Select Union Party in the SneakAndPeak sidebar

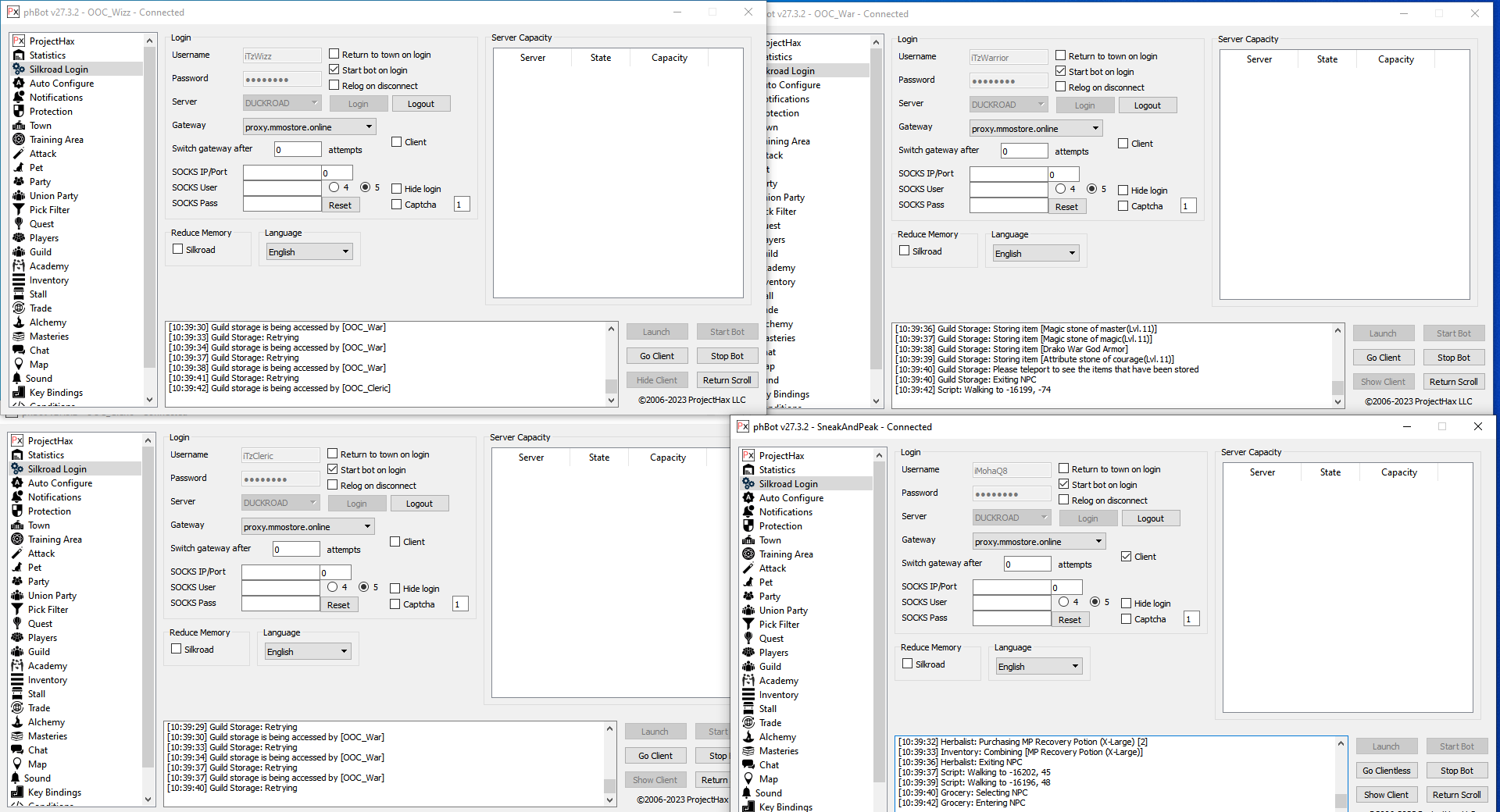pos(783,611)
